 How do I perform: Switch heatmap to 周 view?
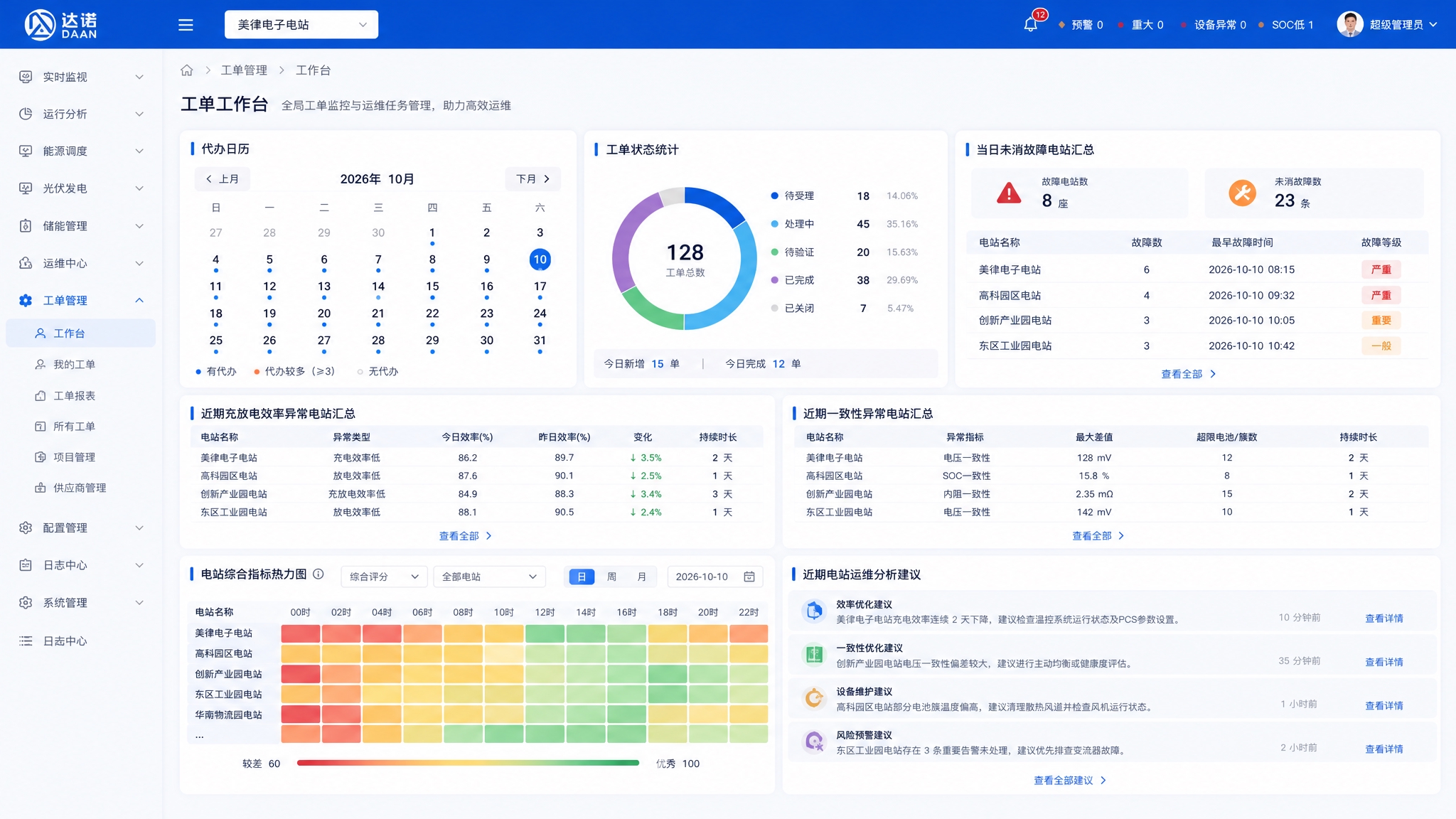[611, 577]
